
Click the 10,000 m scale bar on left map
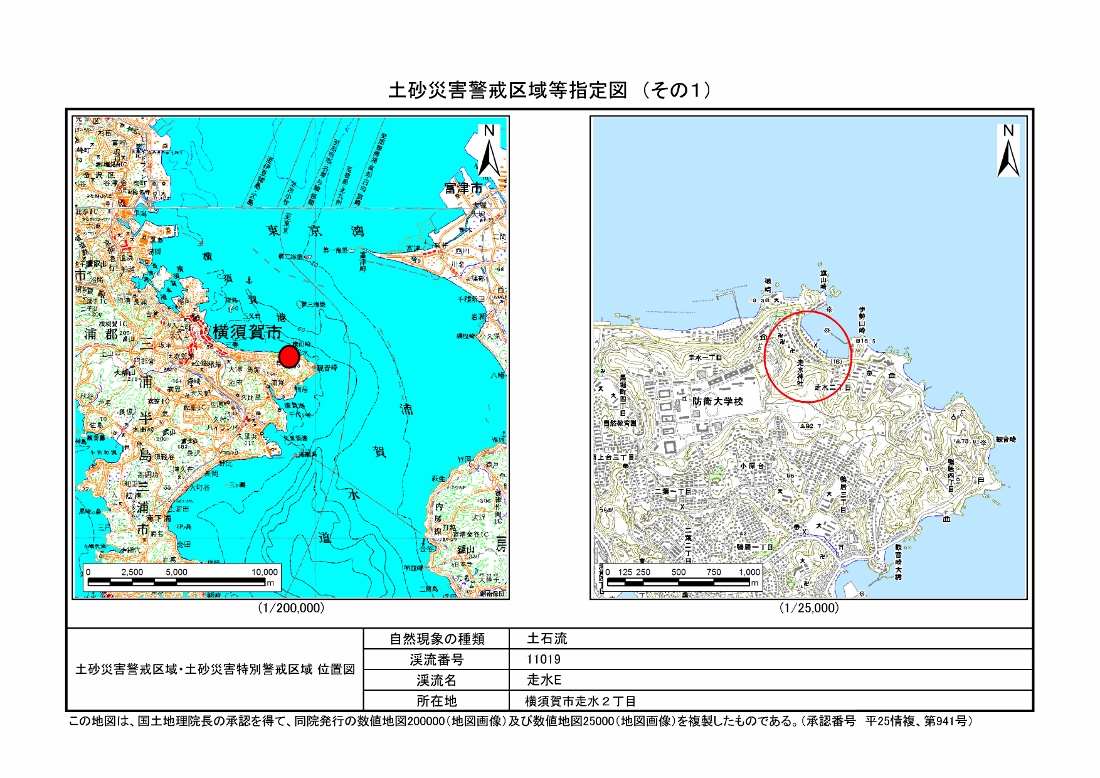tap(183, 578)
